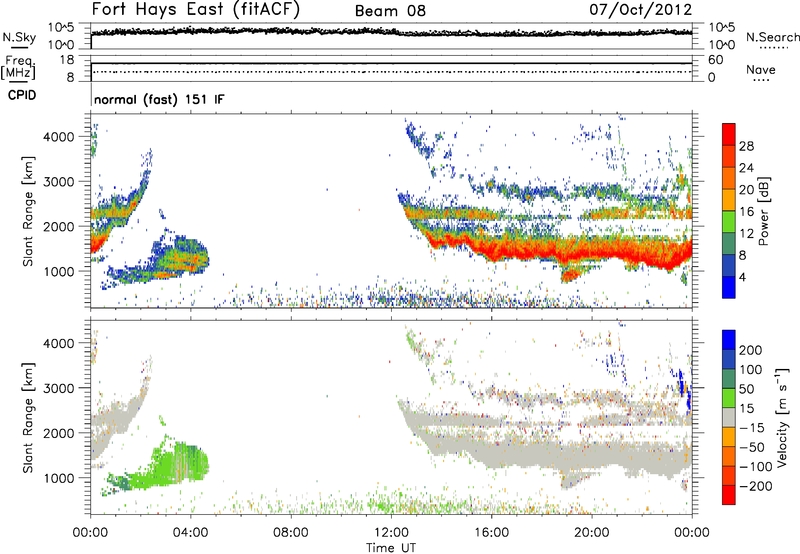The width and height of the screenshot is (800, 554).
Task: Click the '12:00' time axis tick label
Action: 391,533
